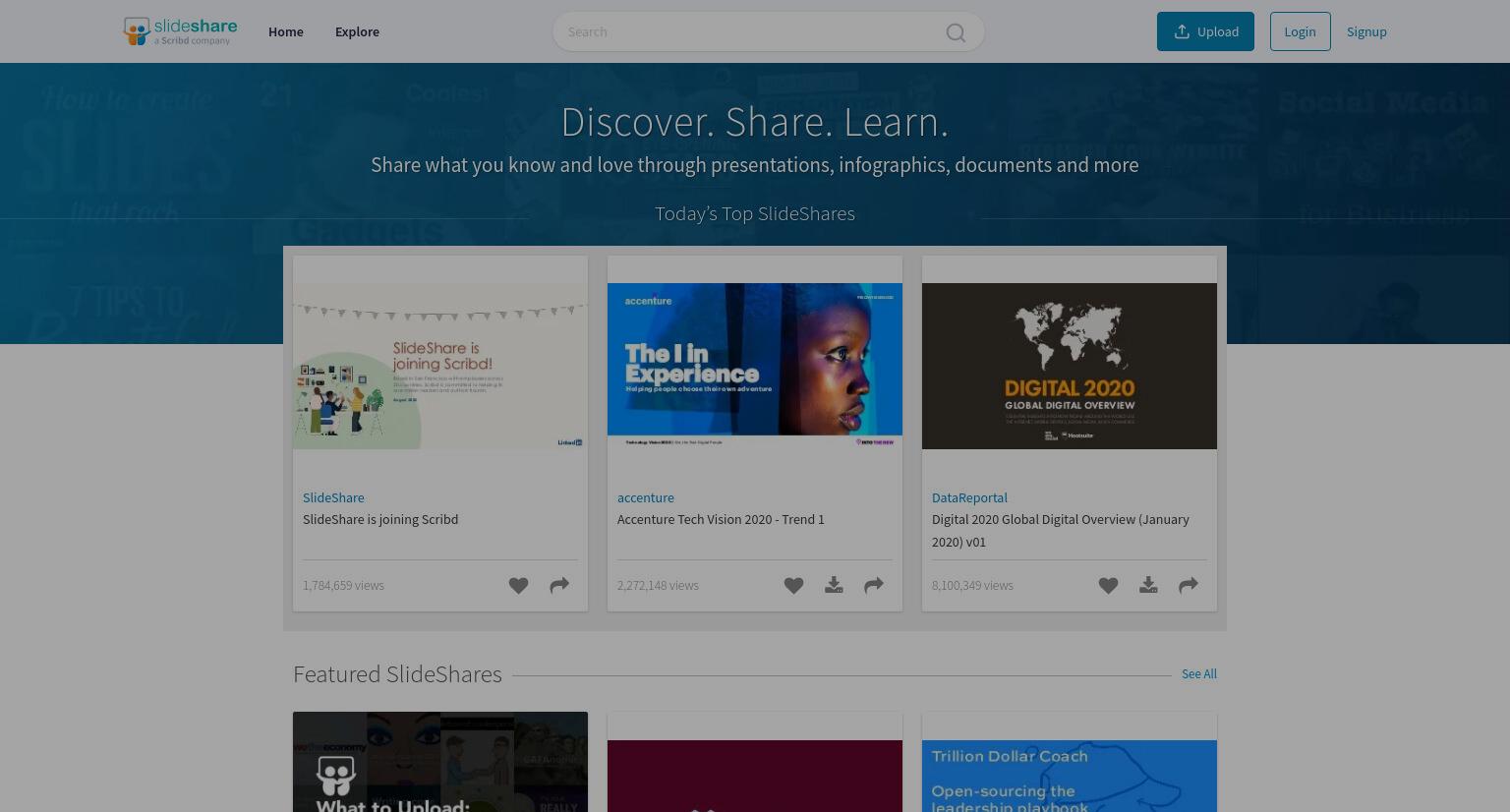The width and height of the screenshot is (1510, 812).
Task: Click the SlideShare logo
Action: [x=180, y=31]
